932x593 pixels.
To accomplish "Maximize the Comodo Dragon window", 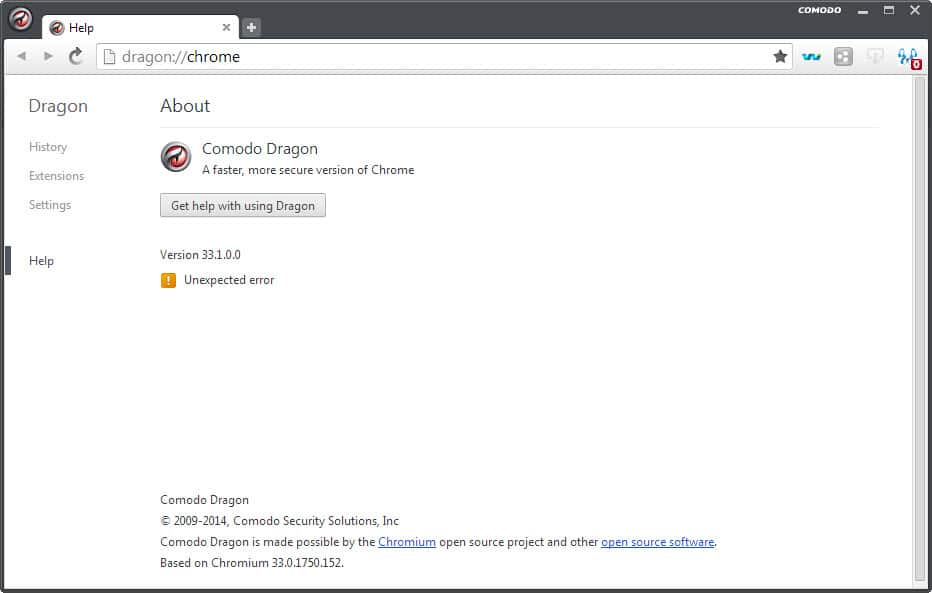I will pos(889,10).
